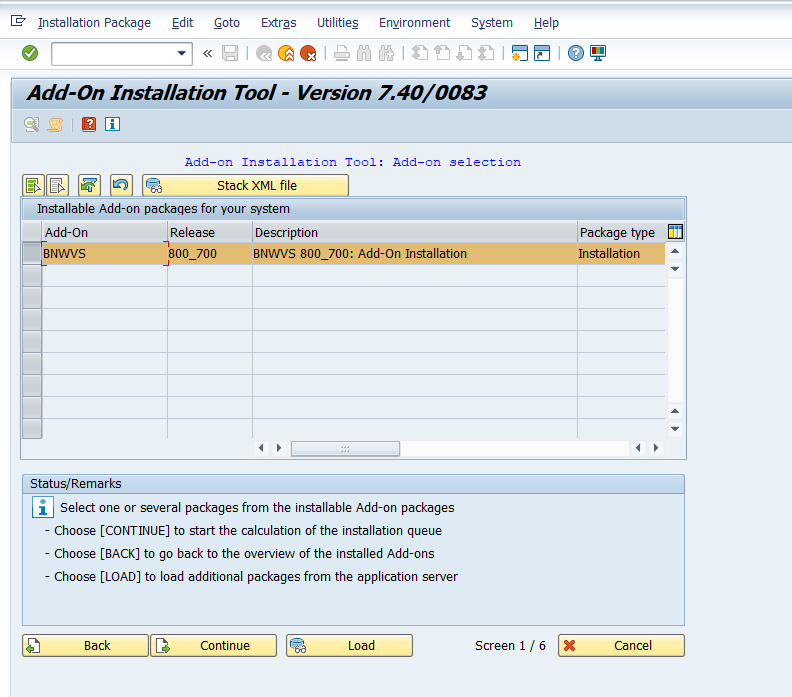The image size is (792, 697).
Task: Click the Load button
Action: pos(349,645)
